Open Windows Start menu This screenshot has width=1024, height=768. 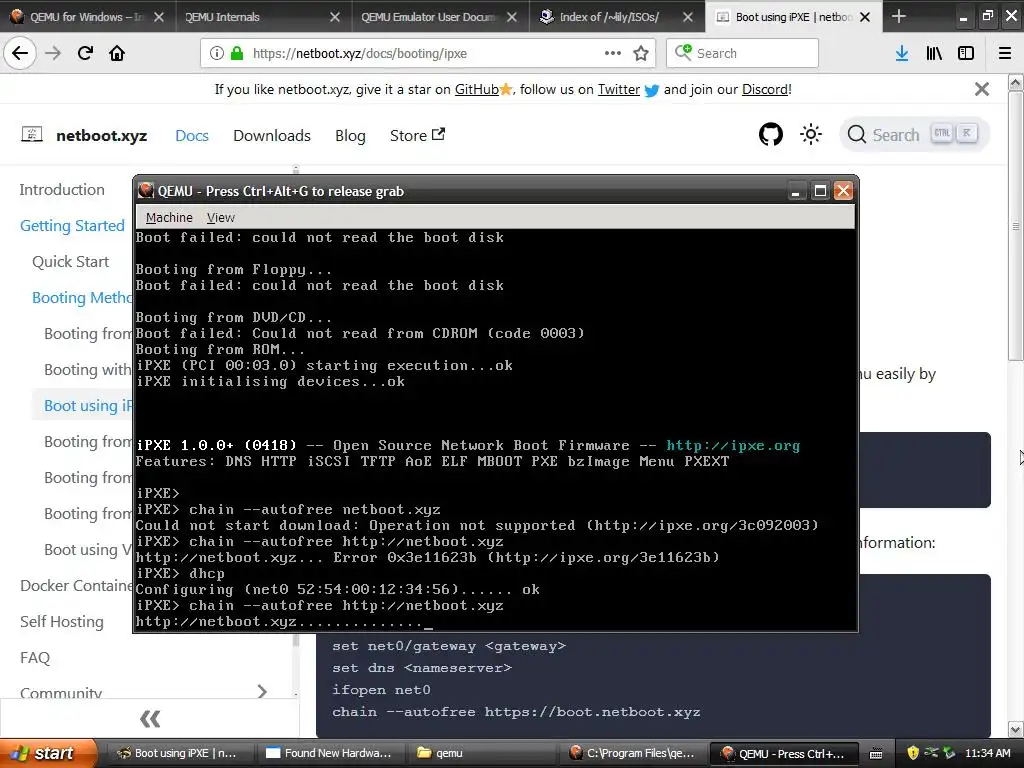[x=47, y=753]
